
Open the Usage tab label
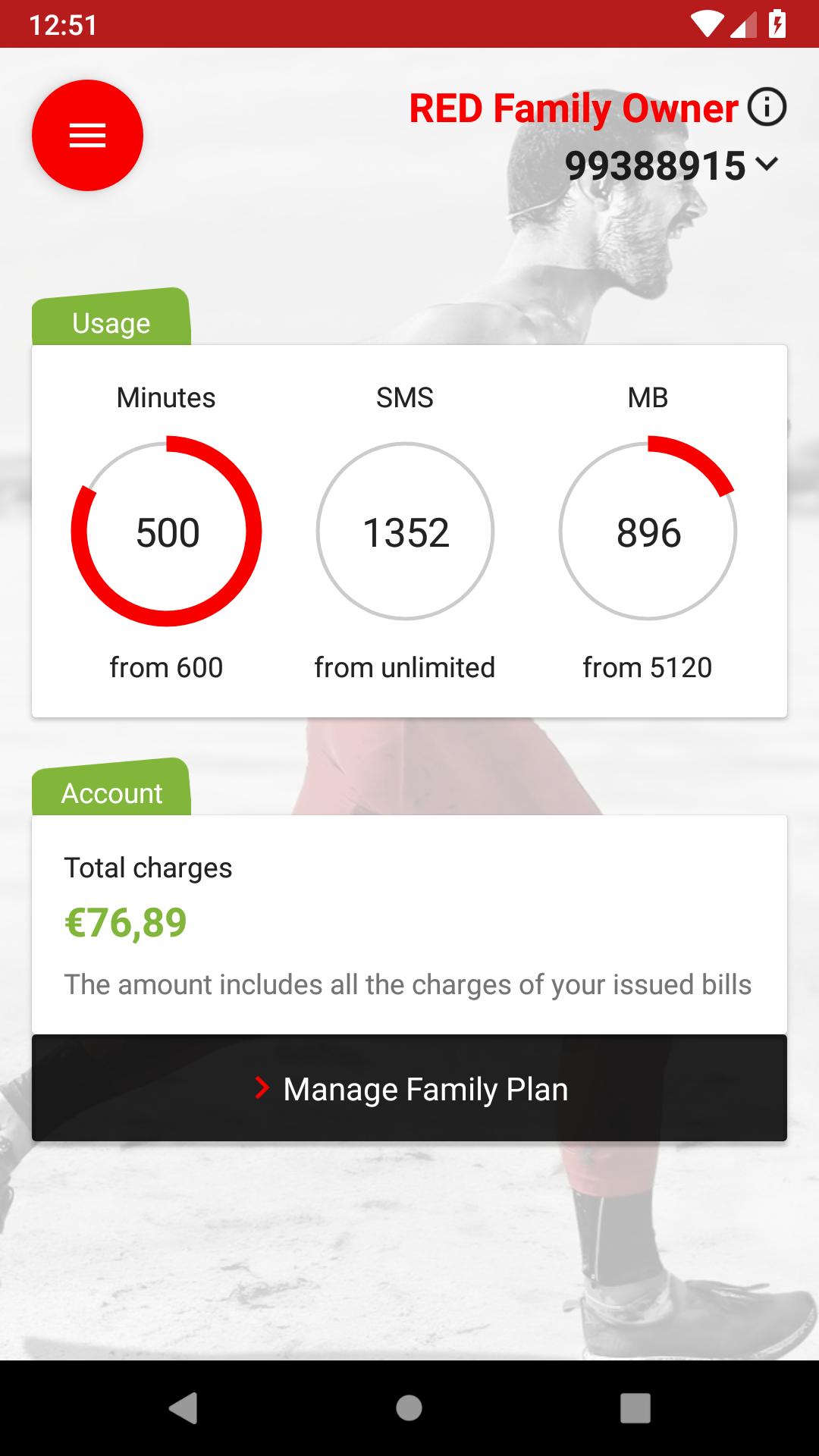[111, 322]
